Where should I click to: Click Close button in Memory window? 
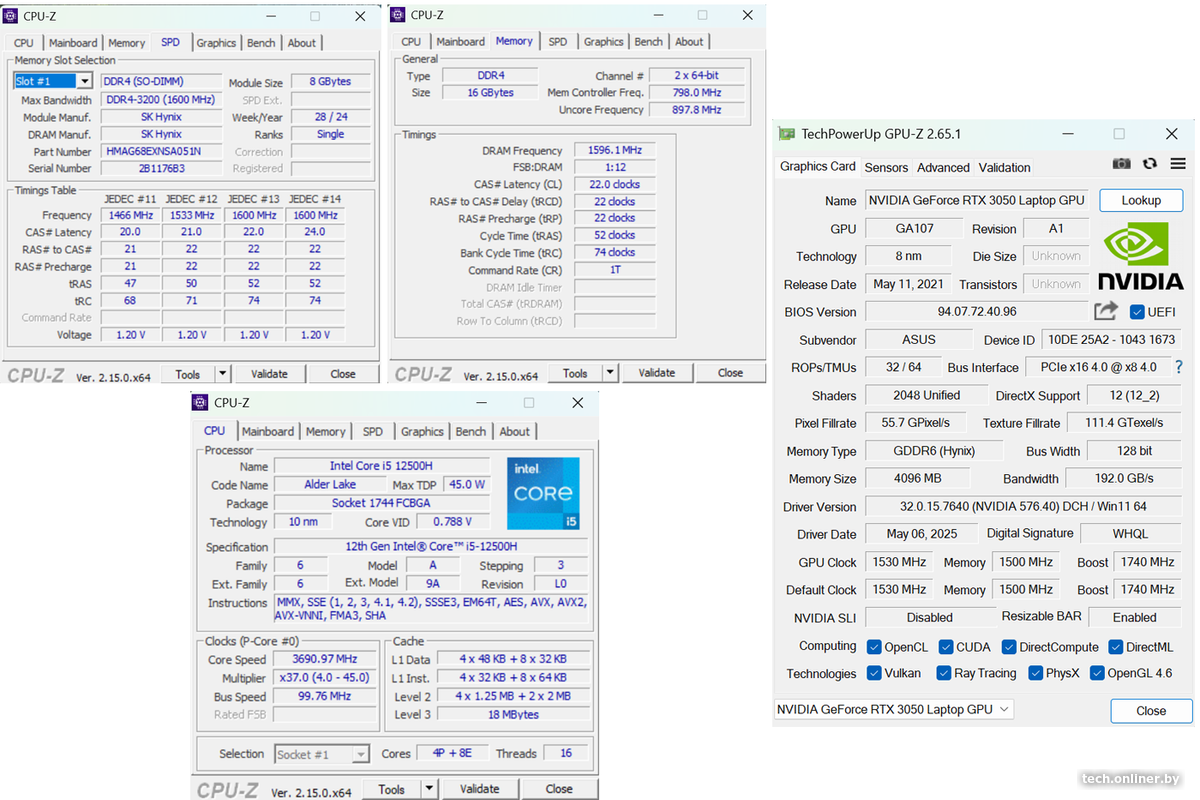click(731, 373)
